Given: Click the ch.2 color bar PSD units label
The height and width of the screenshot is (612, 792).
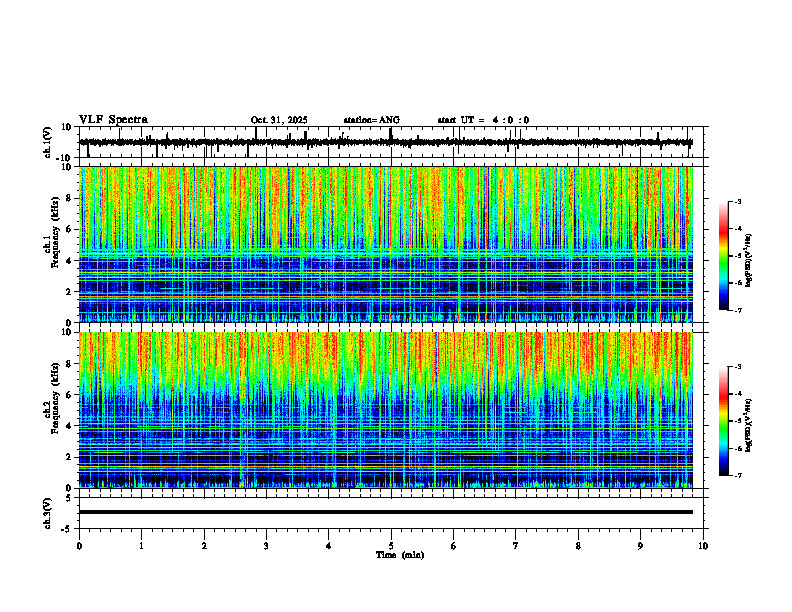Looking at the screenshot, I should (749, 425).
